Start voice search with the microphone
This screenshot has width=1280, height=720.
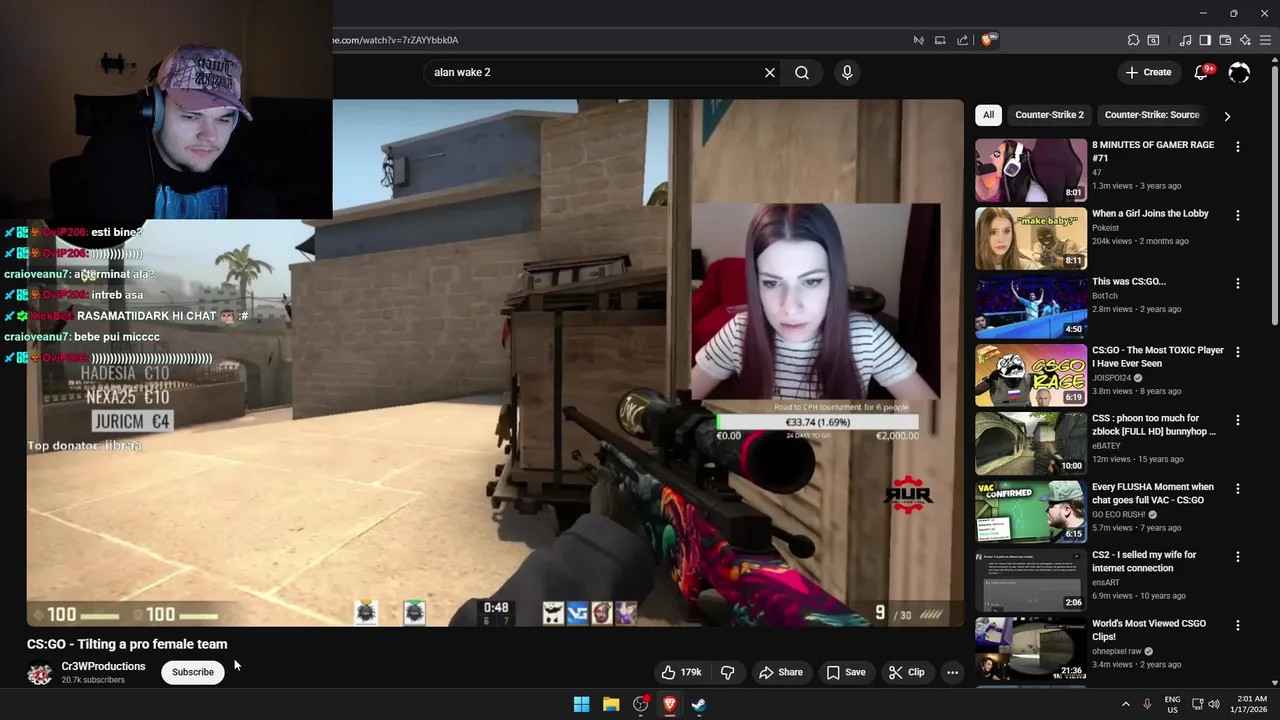(x=847, y=72)
